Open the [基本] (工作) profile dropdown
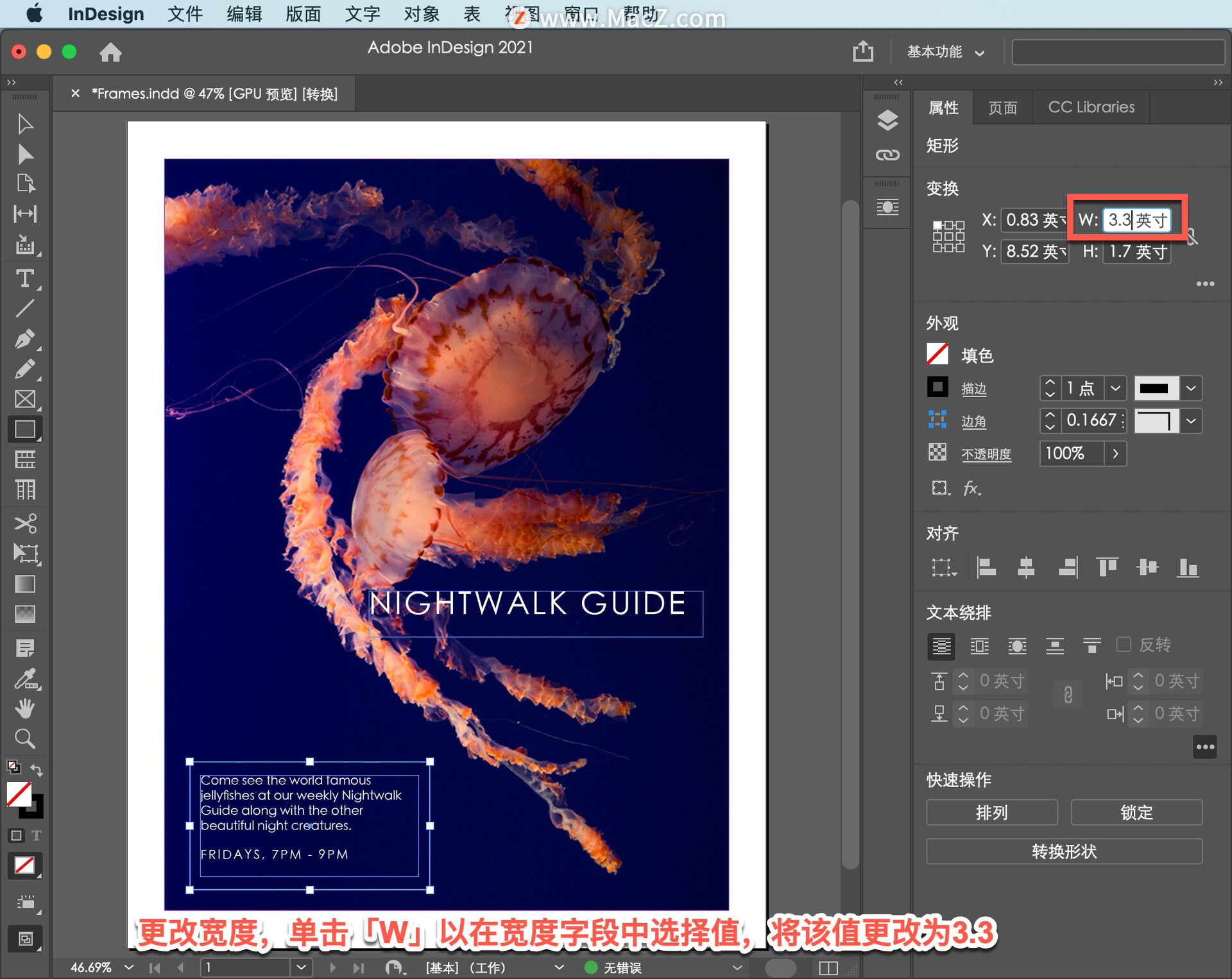 (558, 967)
